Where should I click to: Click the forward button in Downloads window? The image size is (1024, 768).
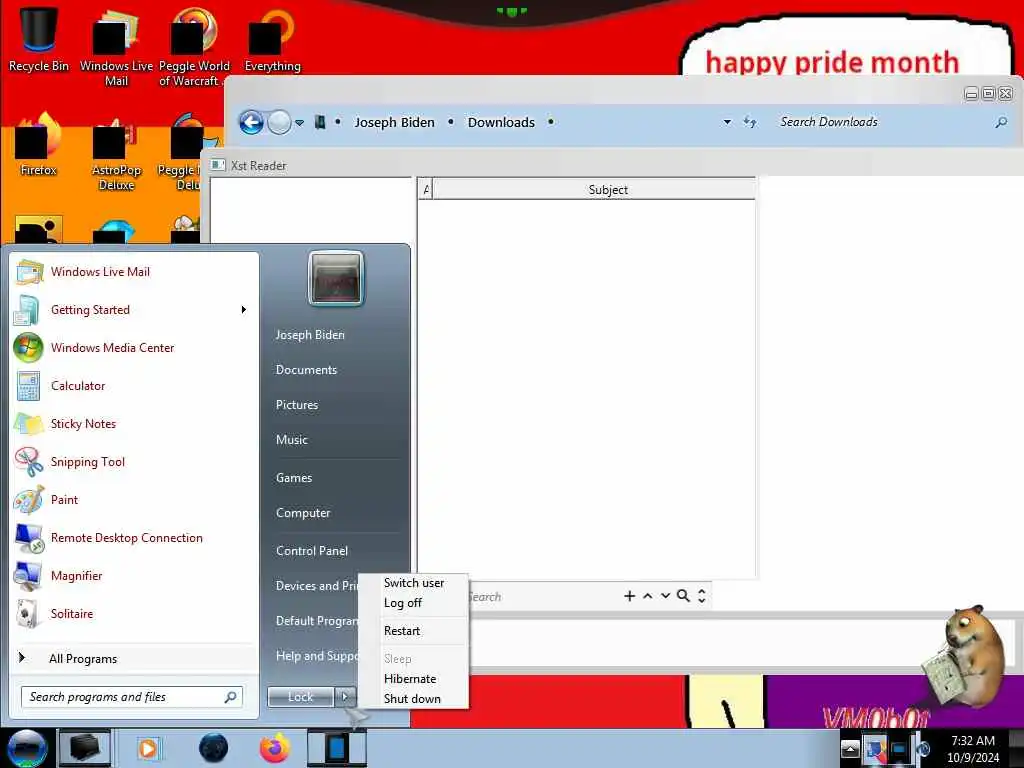tap(279, 122)
